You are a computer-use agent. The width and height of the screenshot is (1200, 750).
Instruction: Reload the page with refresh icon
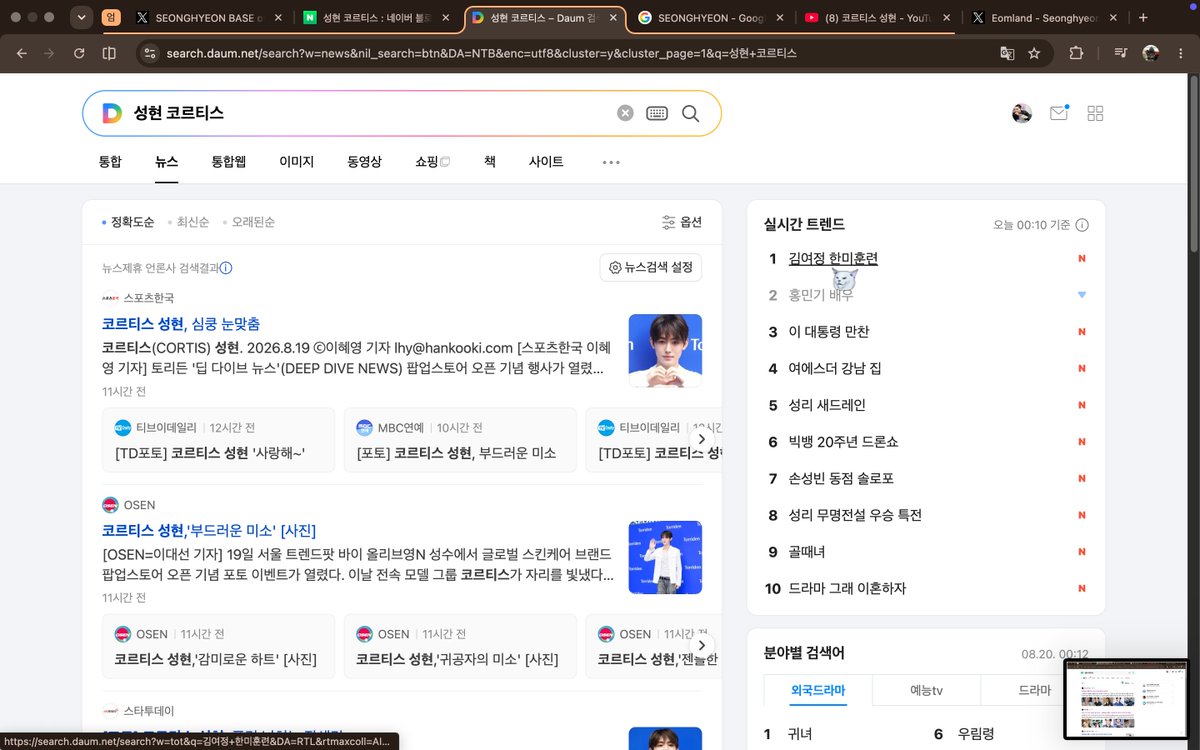point(79,53)
